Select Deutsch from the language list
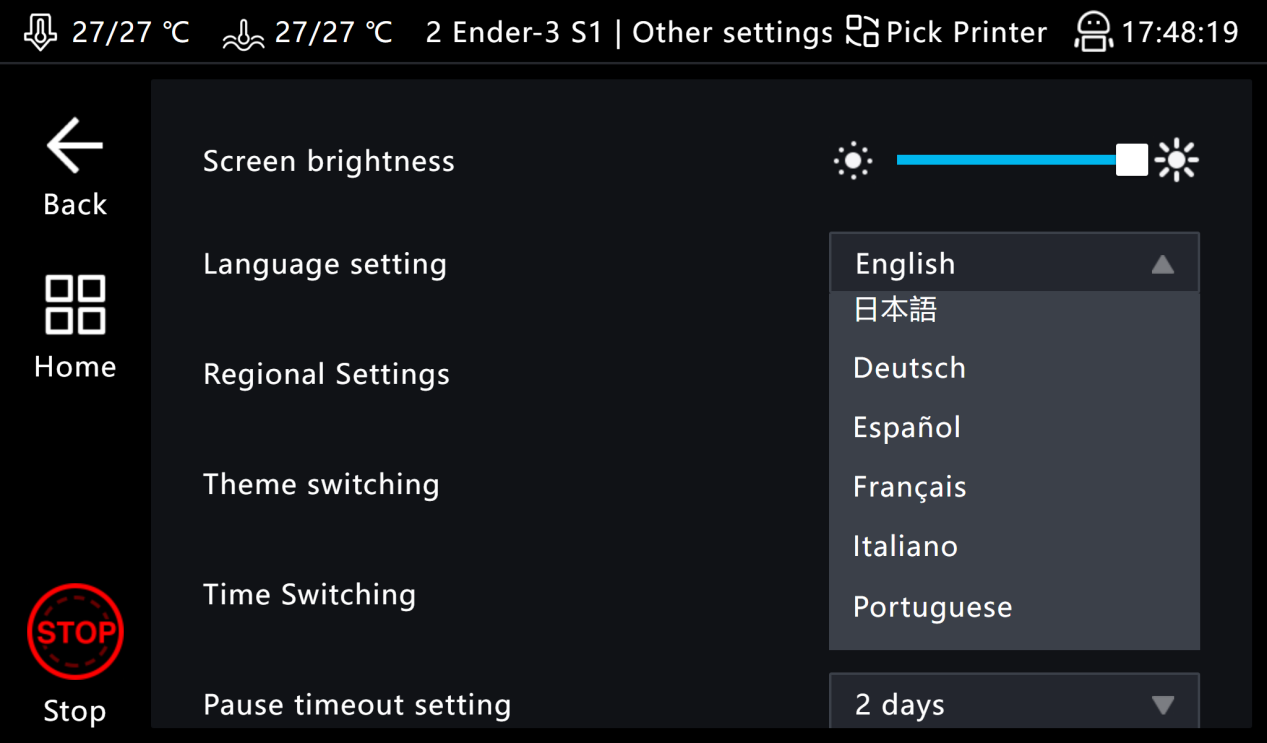Image resolution: width=1267 pixels, height=743 pixels. [909, 368]
